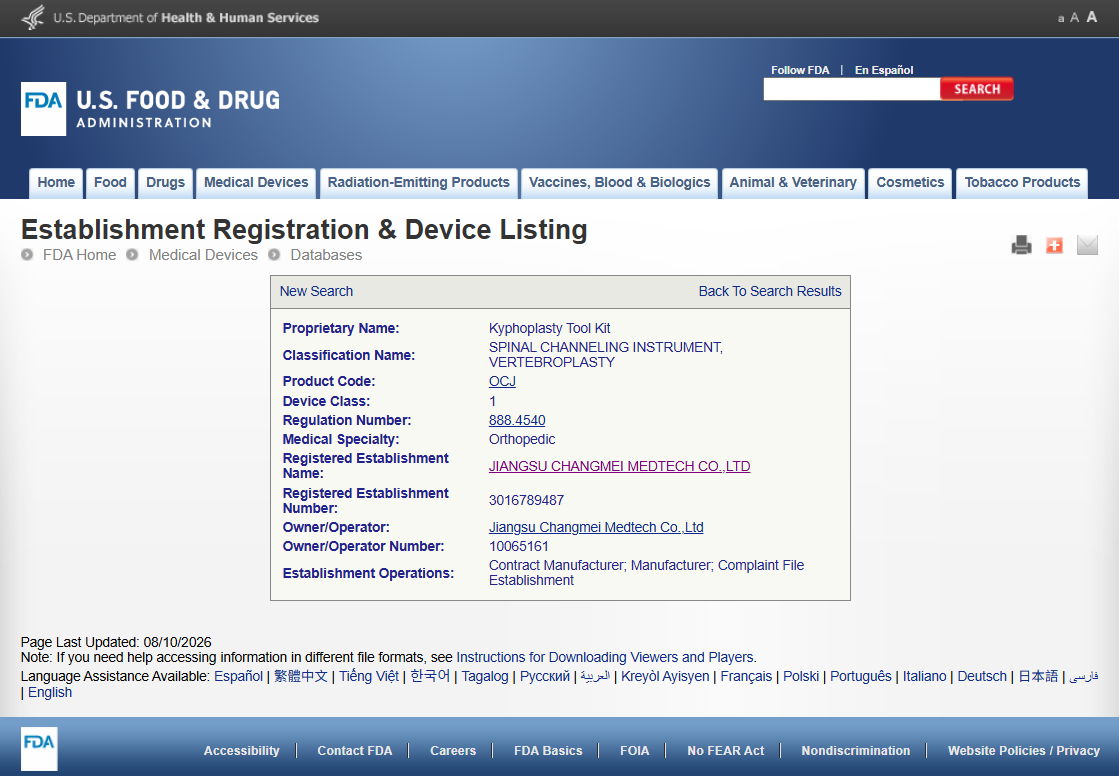Open the Animal & Veterinary tab
The height and width of the screenshot is (776, 1119).
pyautogui.click(x=793, y=183)
